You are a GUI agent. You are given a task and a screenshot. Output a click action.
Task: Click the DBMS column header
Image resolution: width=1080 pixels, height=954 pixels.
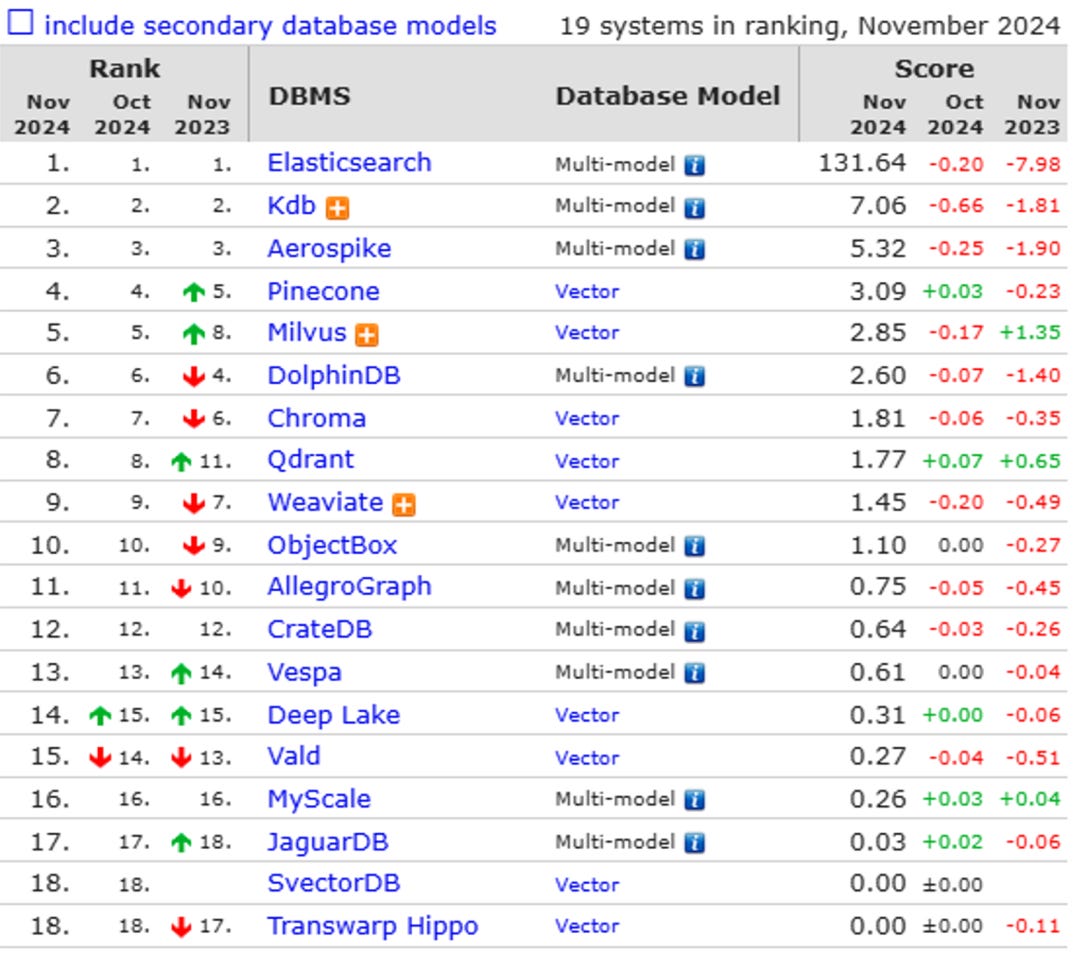click(x=310, y=96)
